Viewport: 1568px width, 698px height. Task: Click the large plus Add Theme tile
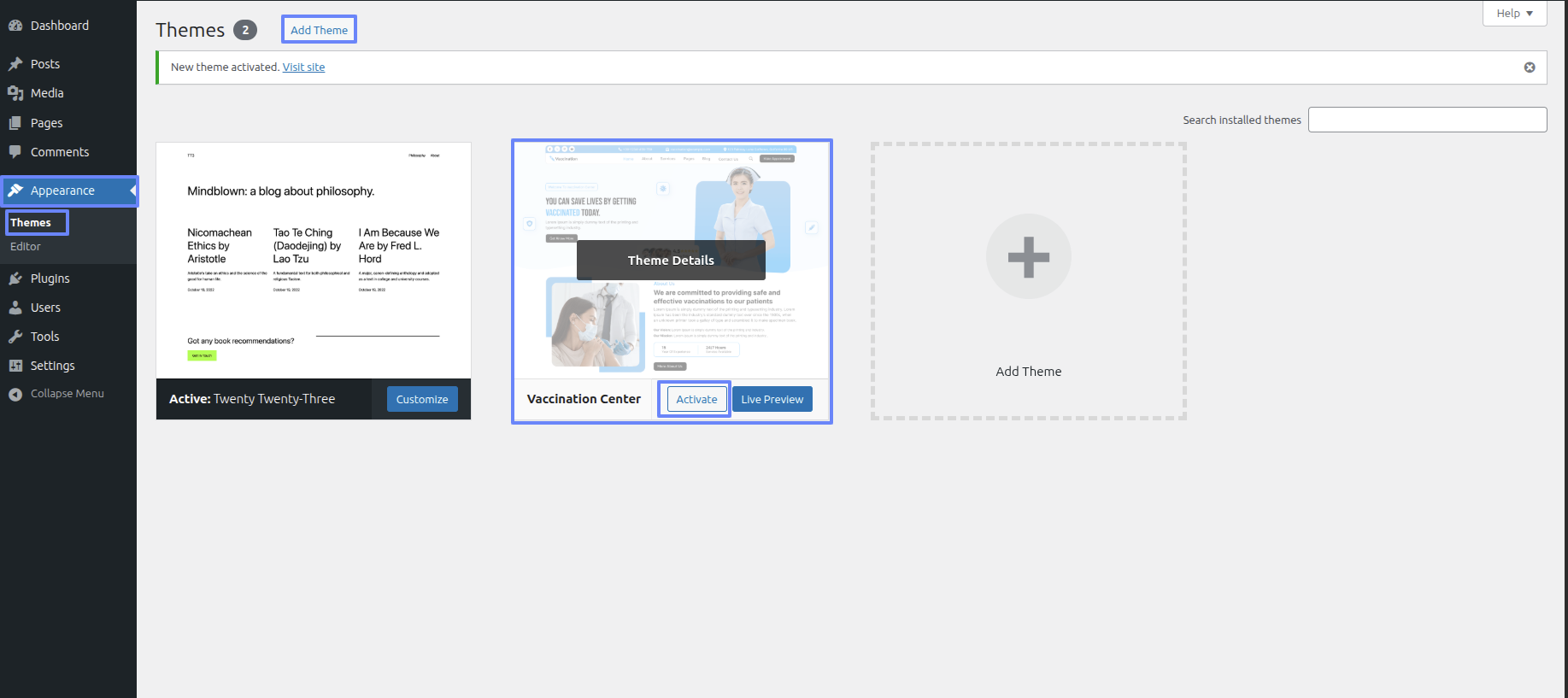[1028, 256]
